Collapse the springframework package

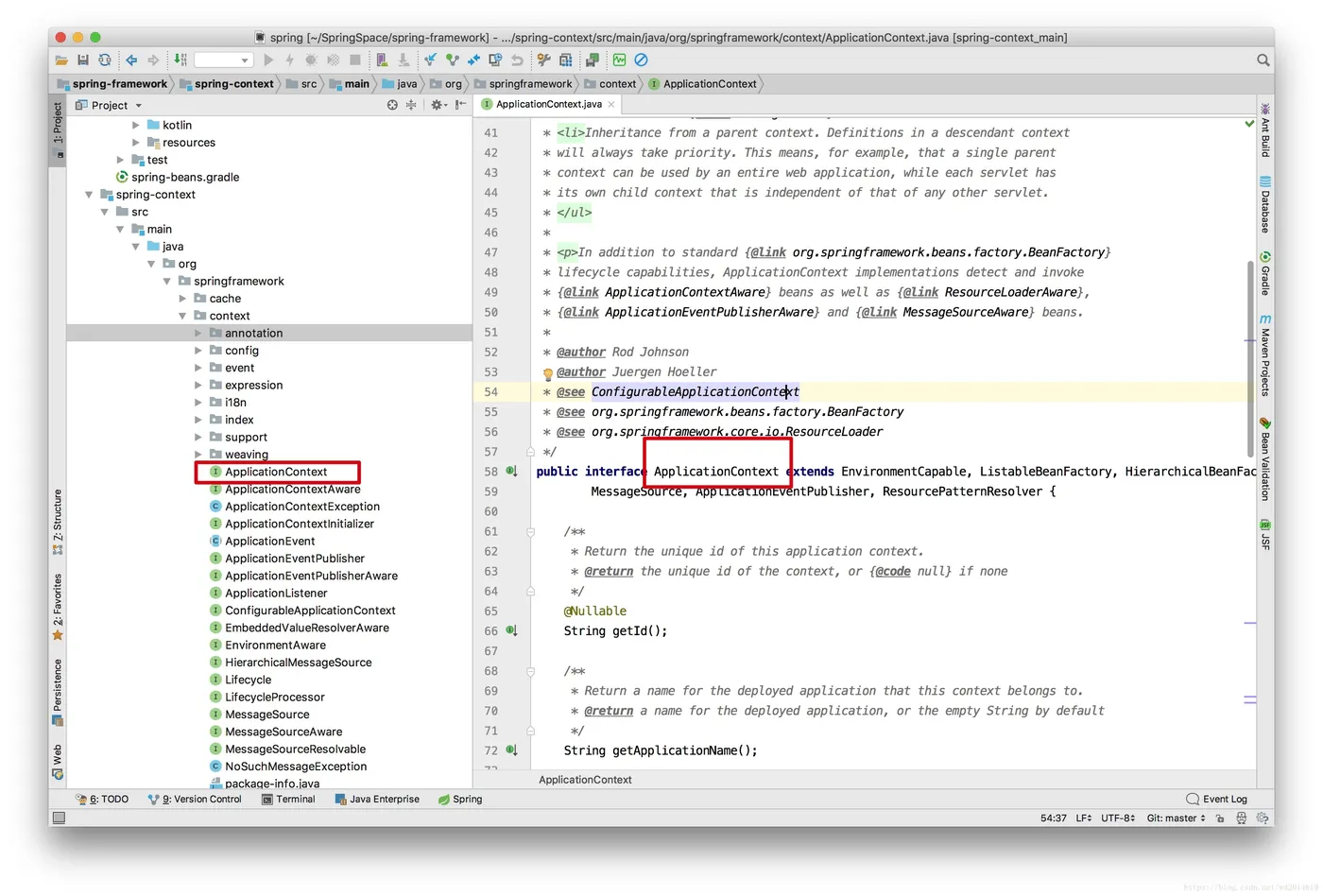(167, 281)
